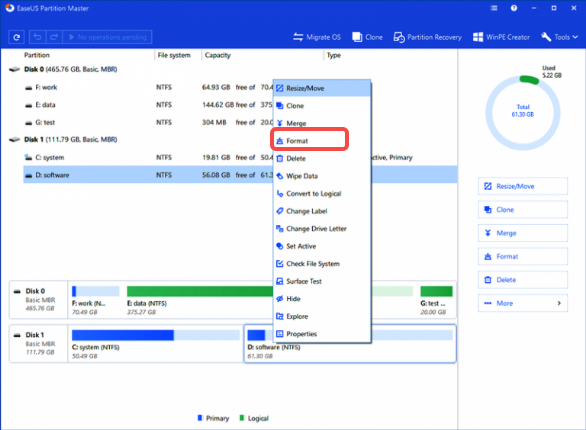Open the hamburger menu icon in title bar
The image size is (586, 430).
point(494,8)
